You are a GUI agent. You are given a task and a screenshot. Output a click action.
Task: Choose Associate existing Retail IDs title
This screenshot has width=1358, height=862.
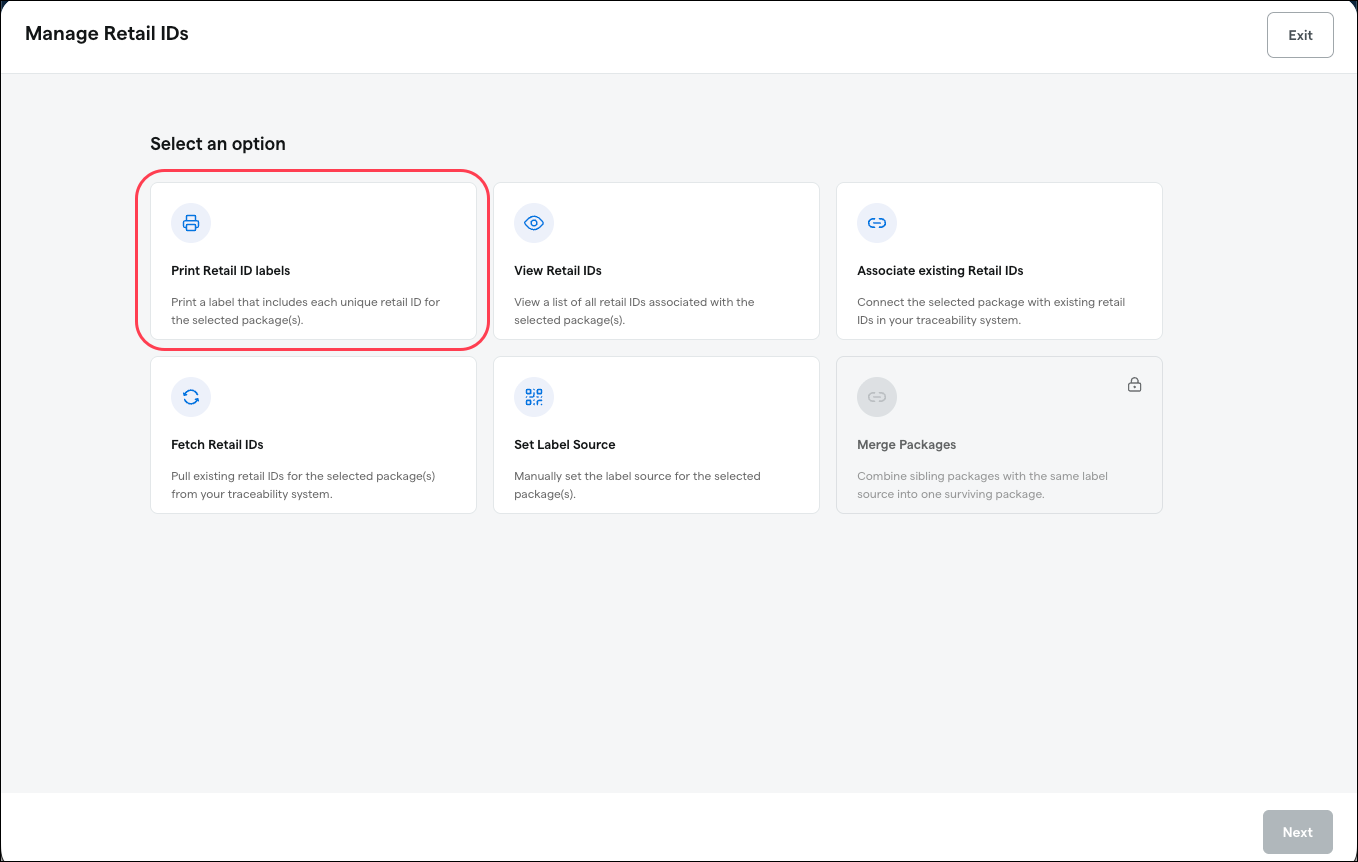pos(940,271)
